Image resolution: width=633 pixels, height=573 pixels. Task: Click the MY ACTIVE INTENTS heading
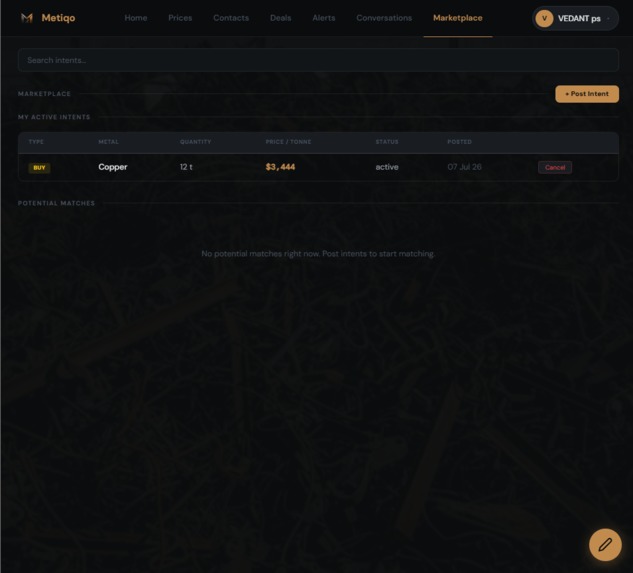(x=54, y=117)
